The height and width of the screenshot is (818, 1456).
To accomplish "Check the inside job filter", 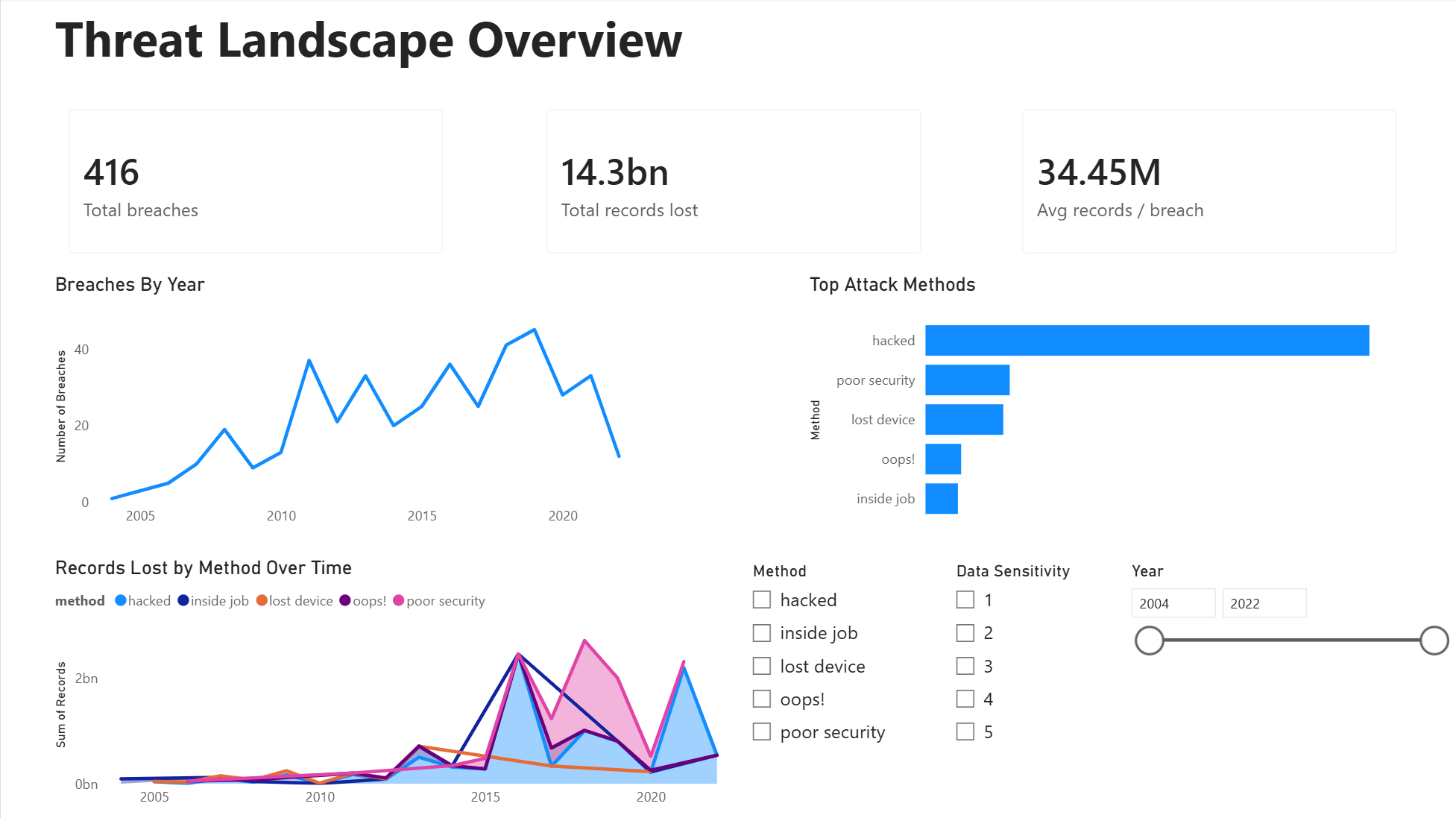I will (x=761, y=632).
